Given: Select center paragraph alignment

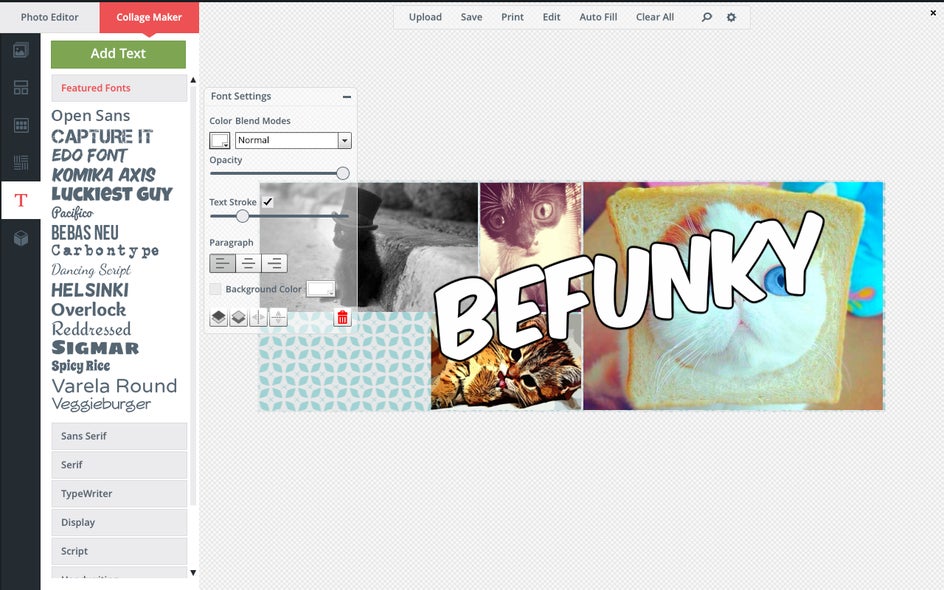Looking at the screenshot, I should pos(248,263).
